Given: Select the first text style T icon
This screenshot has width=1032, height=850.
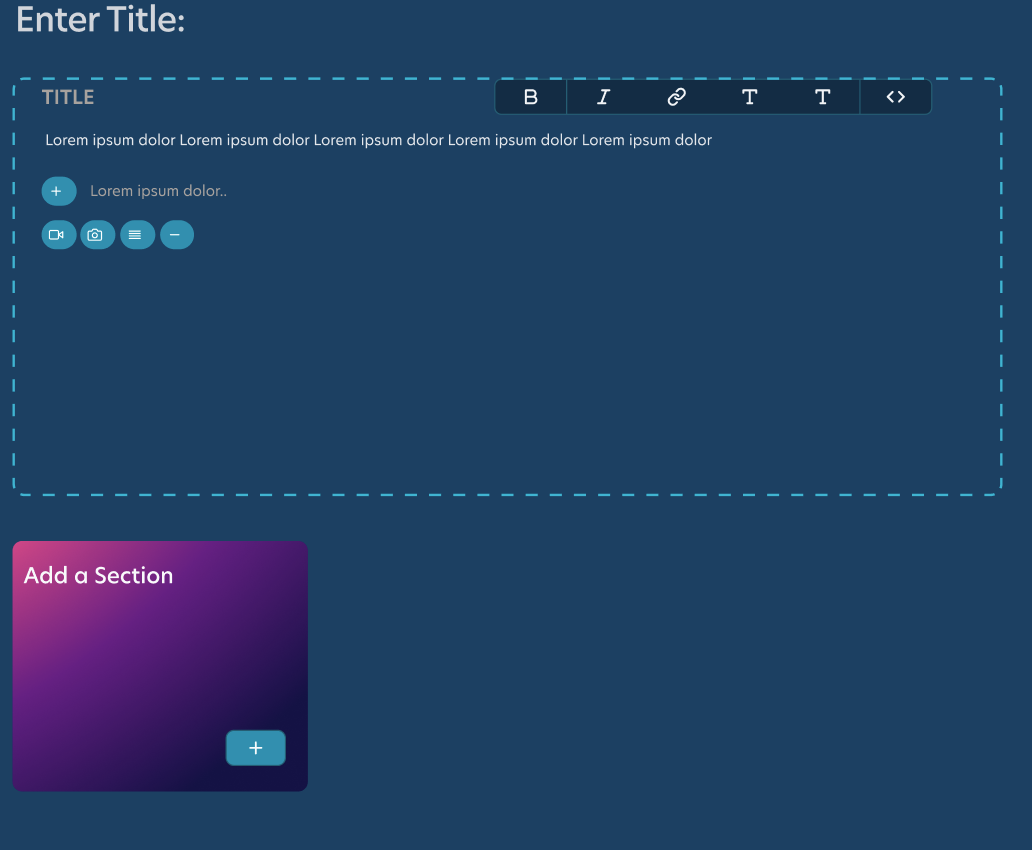Looking at the screenshot, I should click(x=749, y=97).
